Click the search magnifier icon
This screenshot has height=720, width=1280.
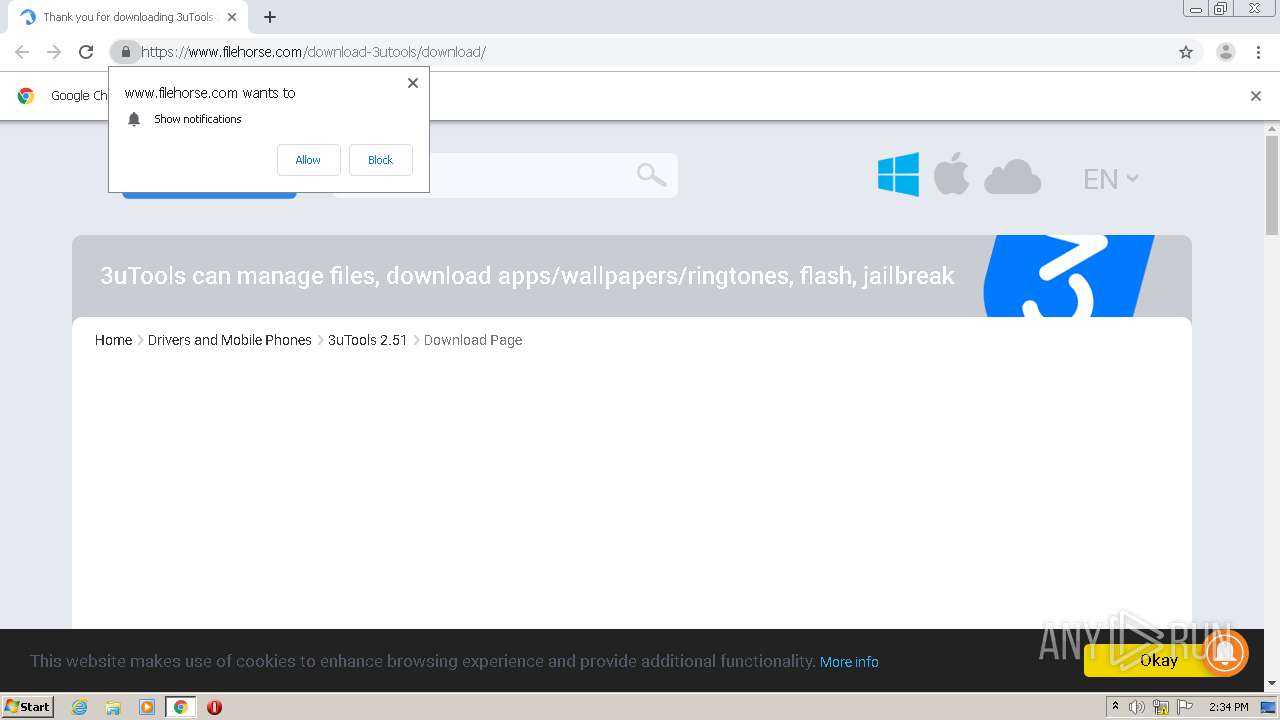pos(651,175)
